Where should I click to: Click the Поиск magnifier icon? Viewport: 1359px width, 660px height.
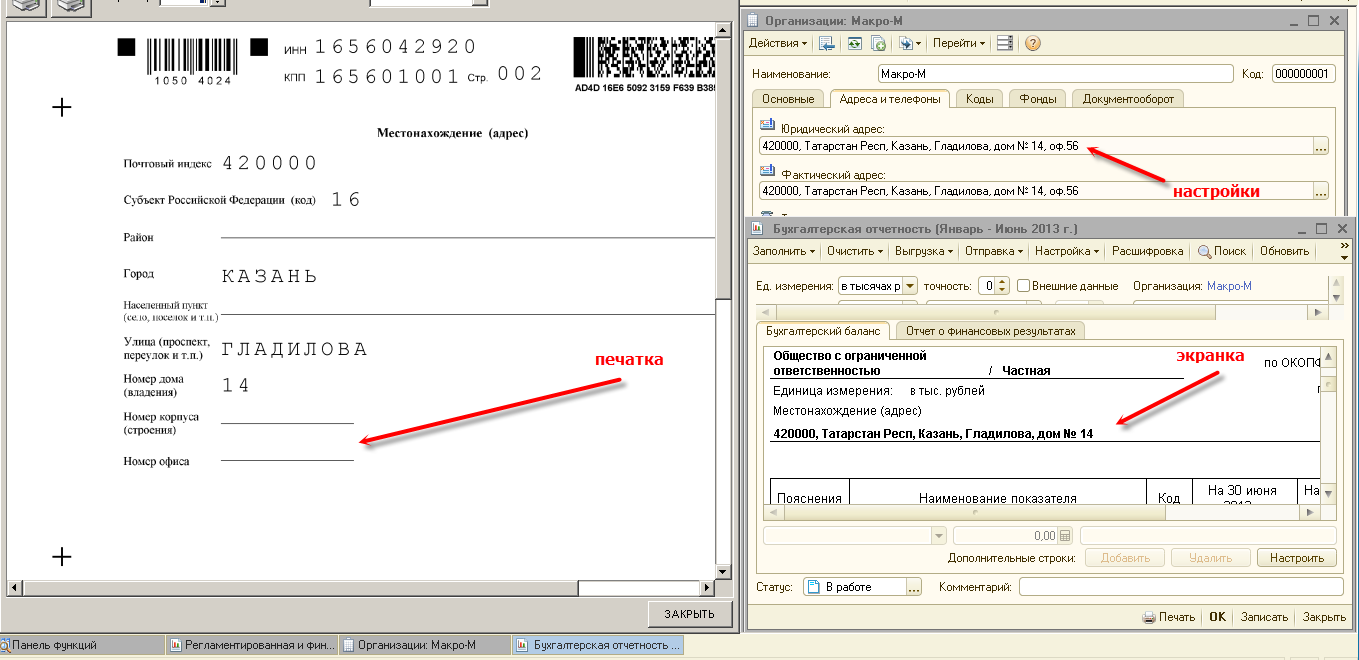coord(1205,251)
